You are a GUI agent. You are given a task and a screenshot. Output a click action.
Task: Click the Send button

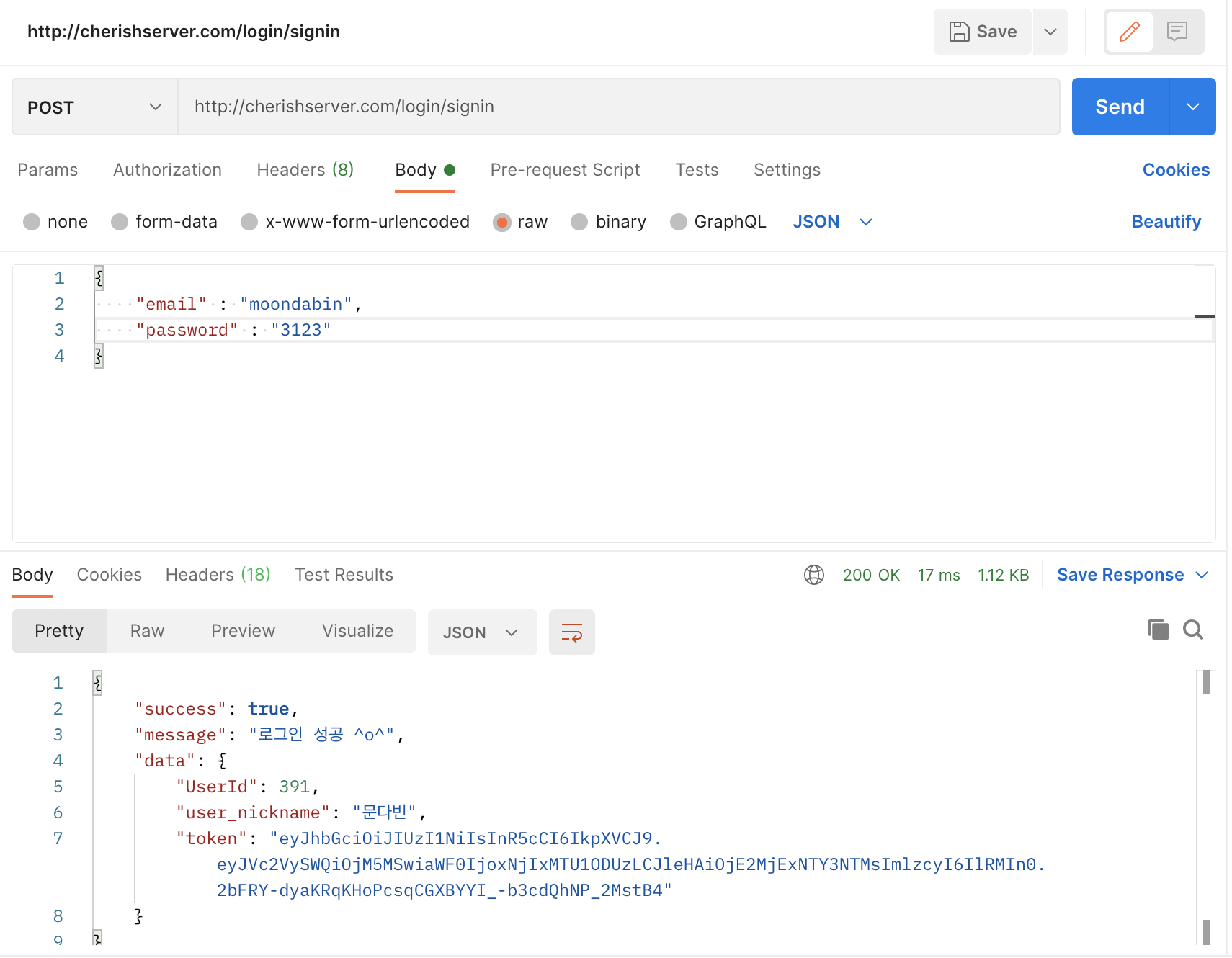pyautogui.click(x=1118, y=107)
